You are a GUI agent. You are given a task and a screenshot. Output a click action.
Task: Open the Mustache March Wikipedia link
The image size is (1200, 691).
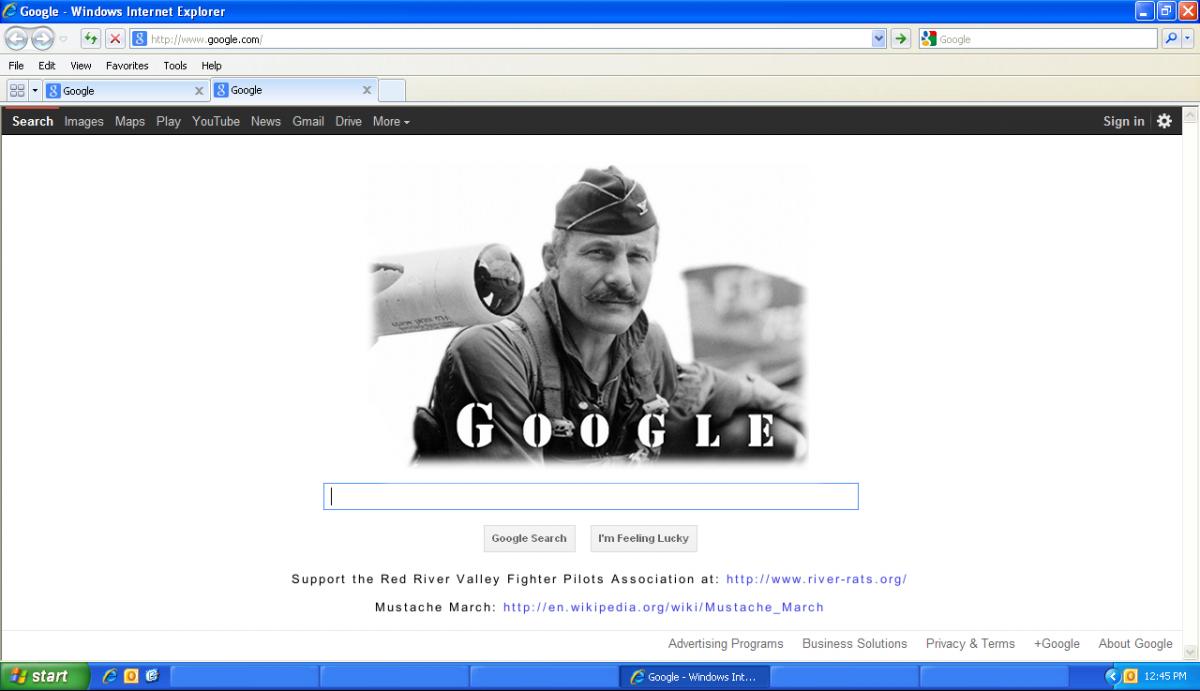click(x=663, y=607)
